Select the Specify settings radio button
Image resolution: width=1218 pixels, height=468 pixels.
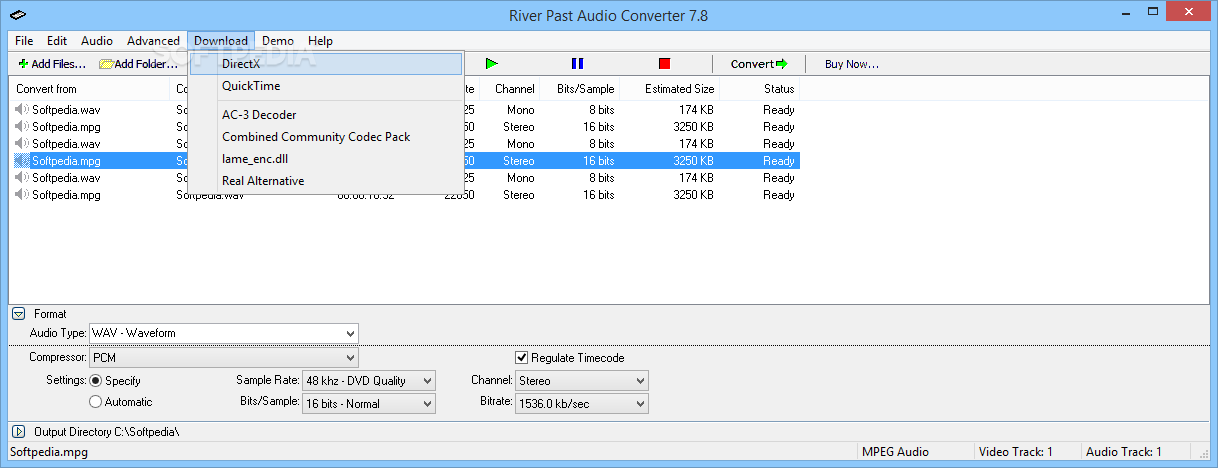point(96,381)
